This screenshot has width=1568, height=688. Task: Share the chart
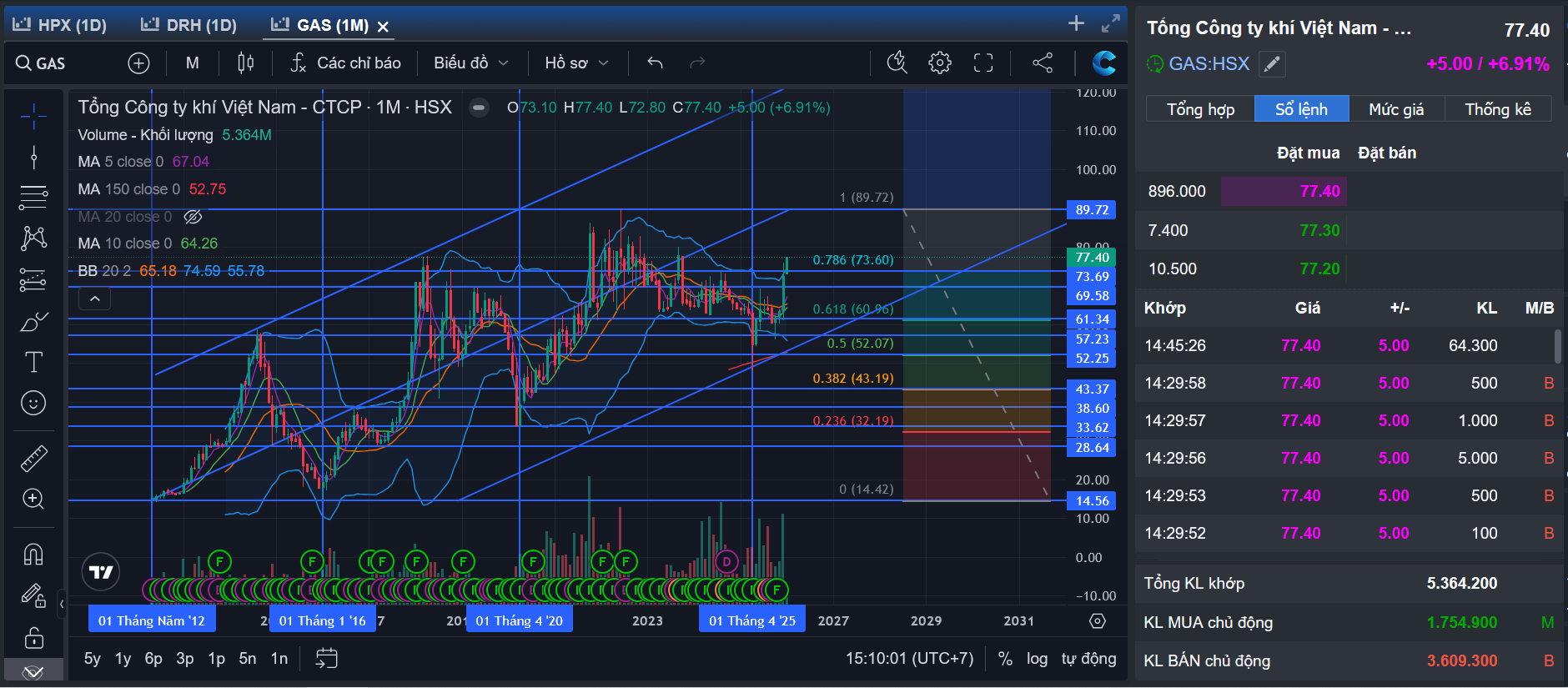1043,63
